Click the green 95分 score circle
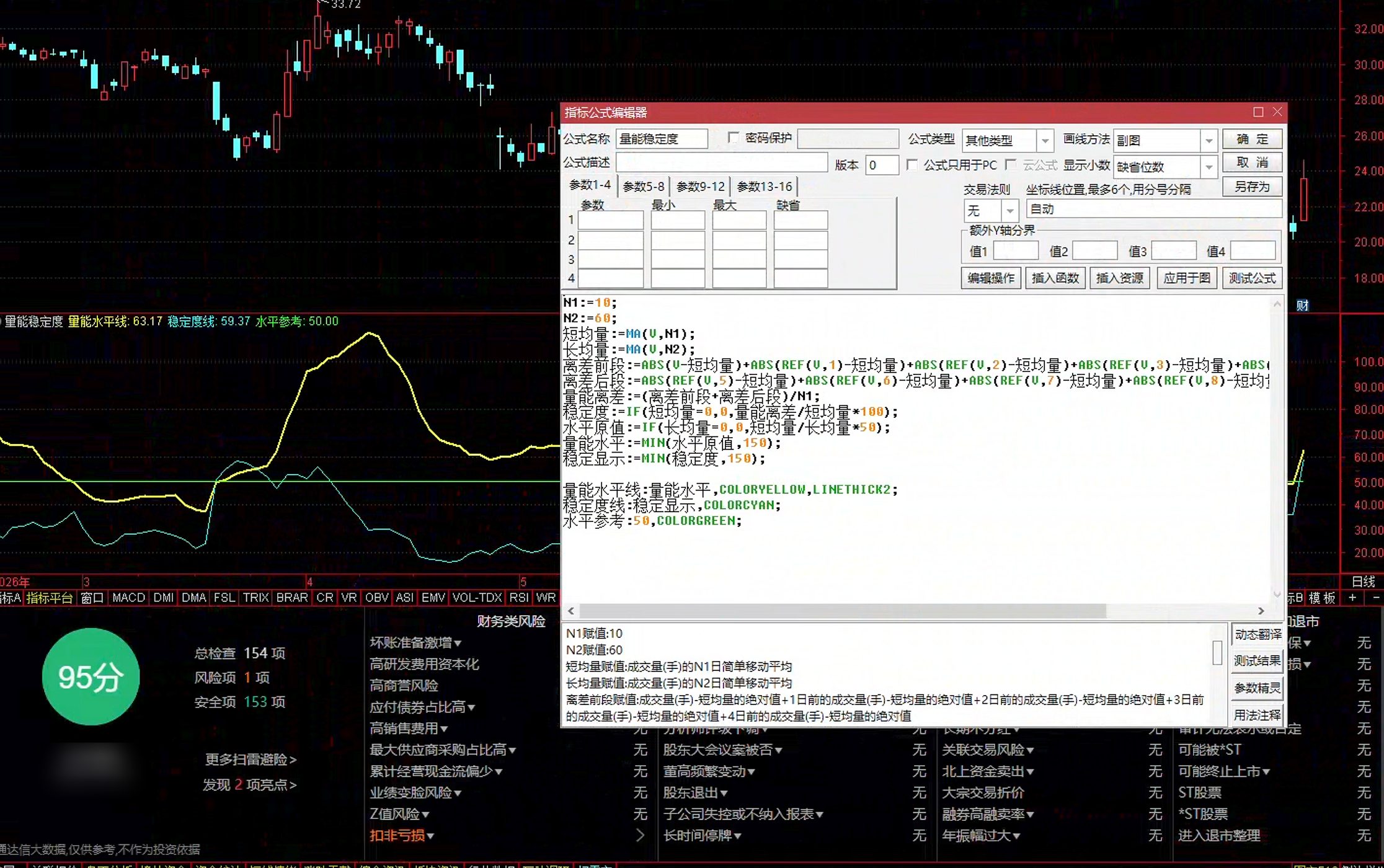This screenshot has width=1384, height=868. (91, 676)
